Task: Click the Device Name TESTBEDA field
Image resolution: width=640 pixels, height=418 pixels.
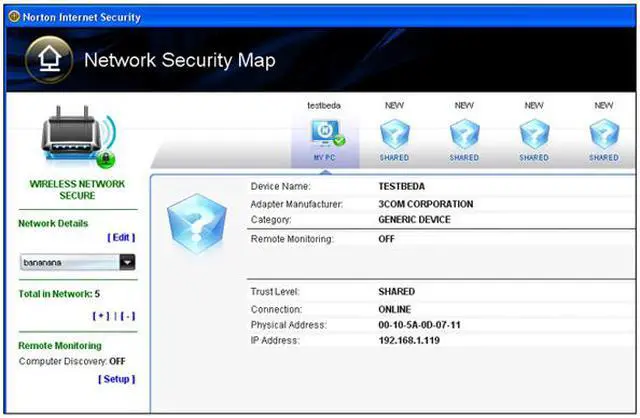Action: [401, 187]
